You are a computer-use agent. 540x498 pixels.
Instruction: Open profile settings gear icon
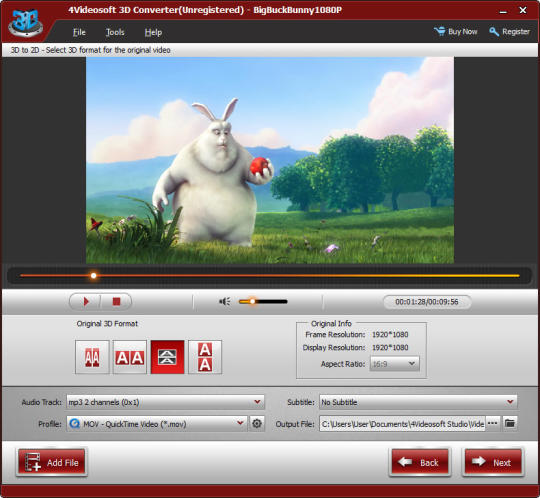tap(257, 424)
